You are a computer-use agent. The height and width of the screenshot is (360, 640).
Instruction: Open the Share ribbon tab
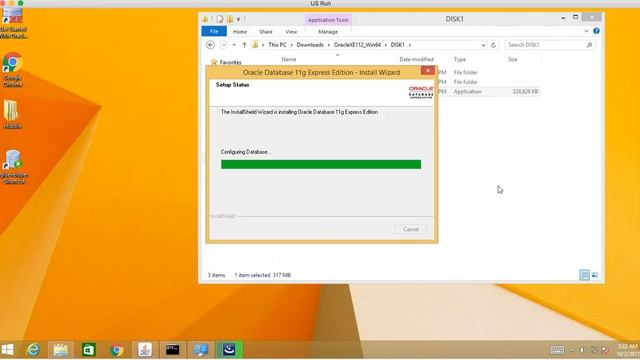coord(266,31)
